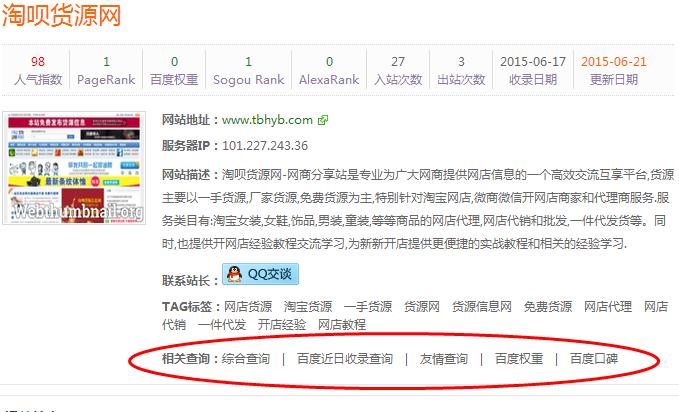Select the 一件代发 tag
This screenshot has height=412, width=679.
point(221,325)
